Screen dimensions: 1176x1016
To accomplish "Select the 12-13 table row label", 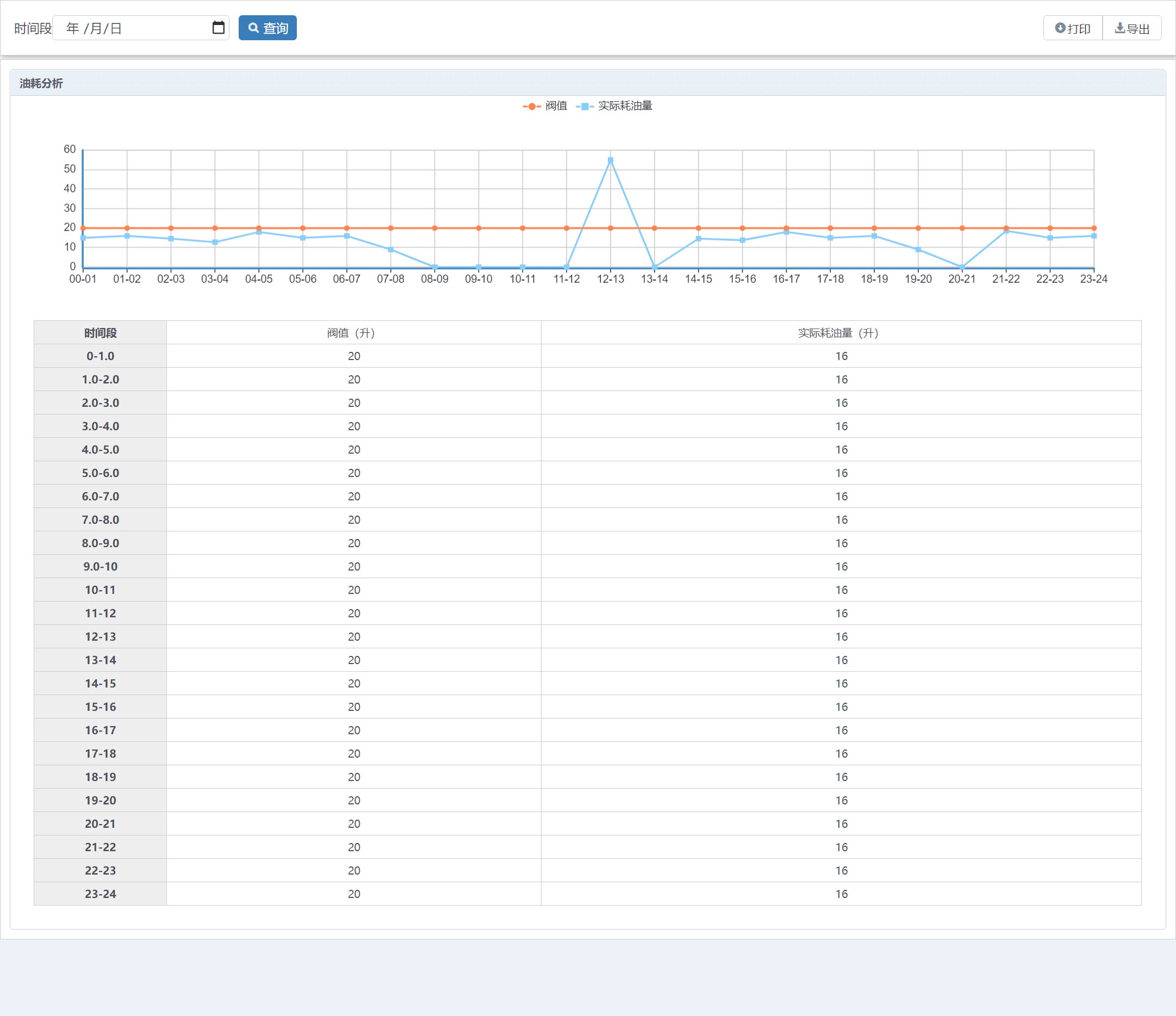I will (101, 637).
